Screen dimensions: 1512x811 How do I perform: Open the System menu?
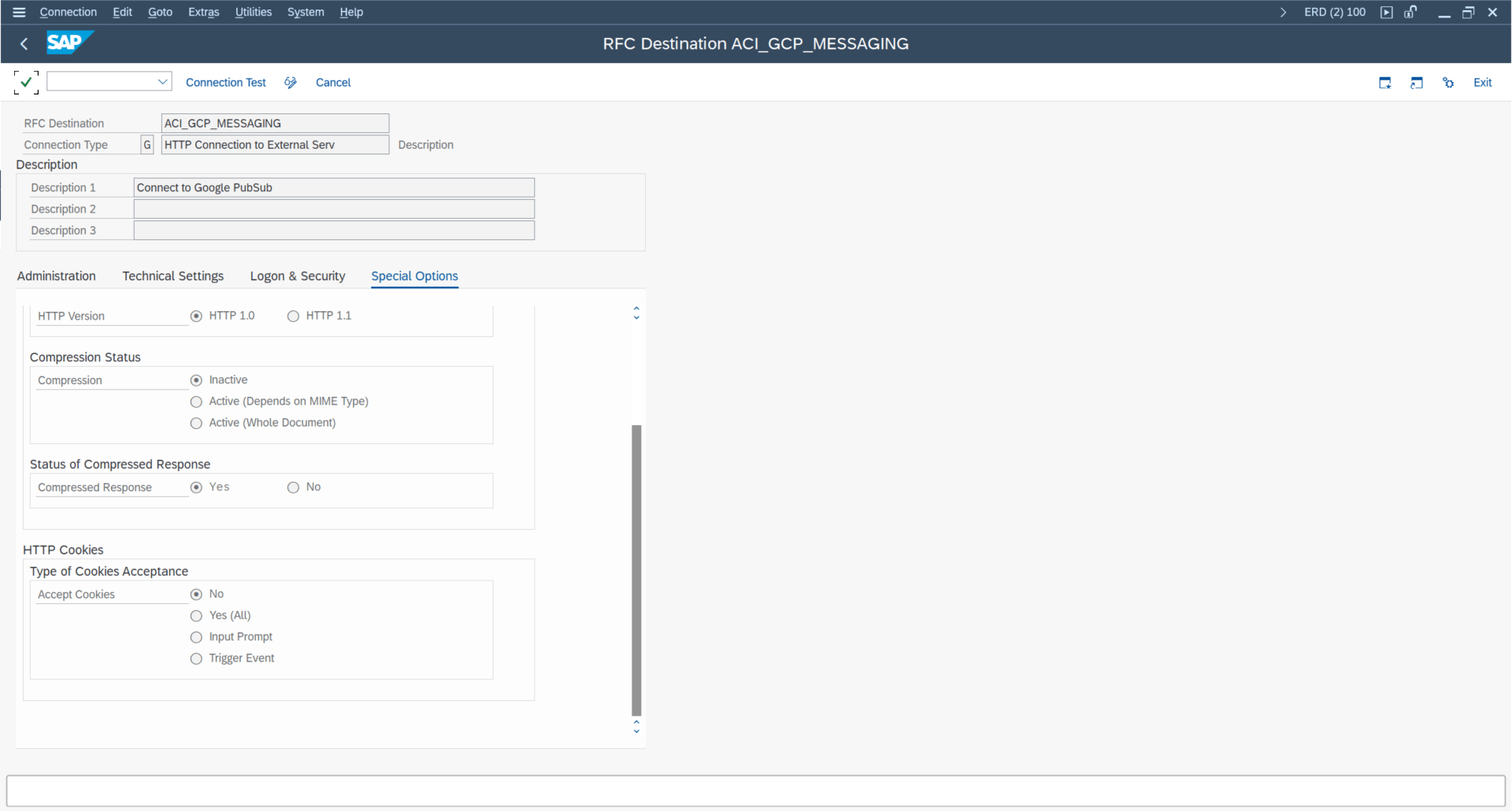tap(306, 12)
